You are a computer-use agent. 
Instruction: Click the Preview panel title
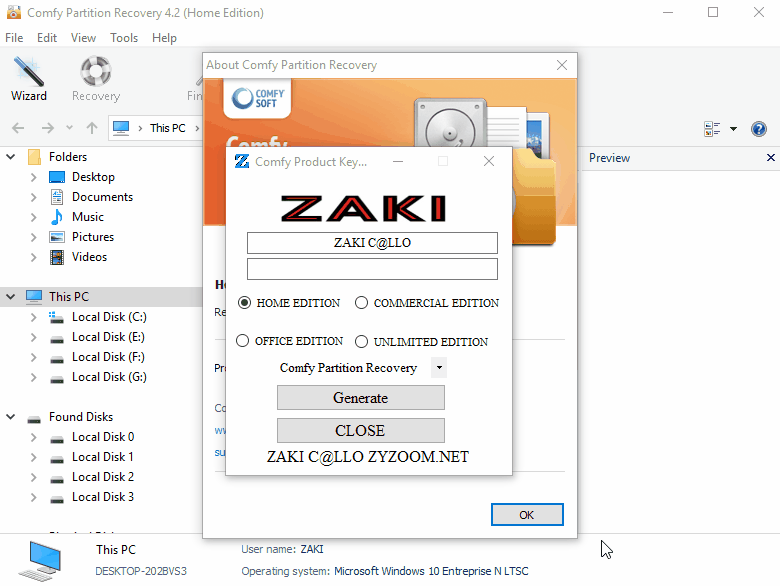tap(609, 158)
